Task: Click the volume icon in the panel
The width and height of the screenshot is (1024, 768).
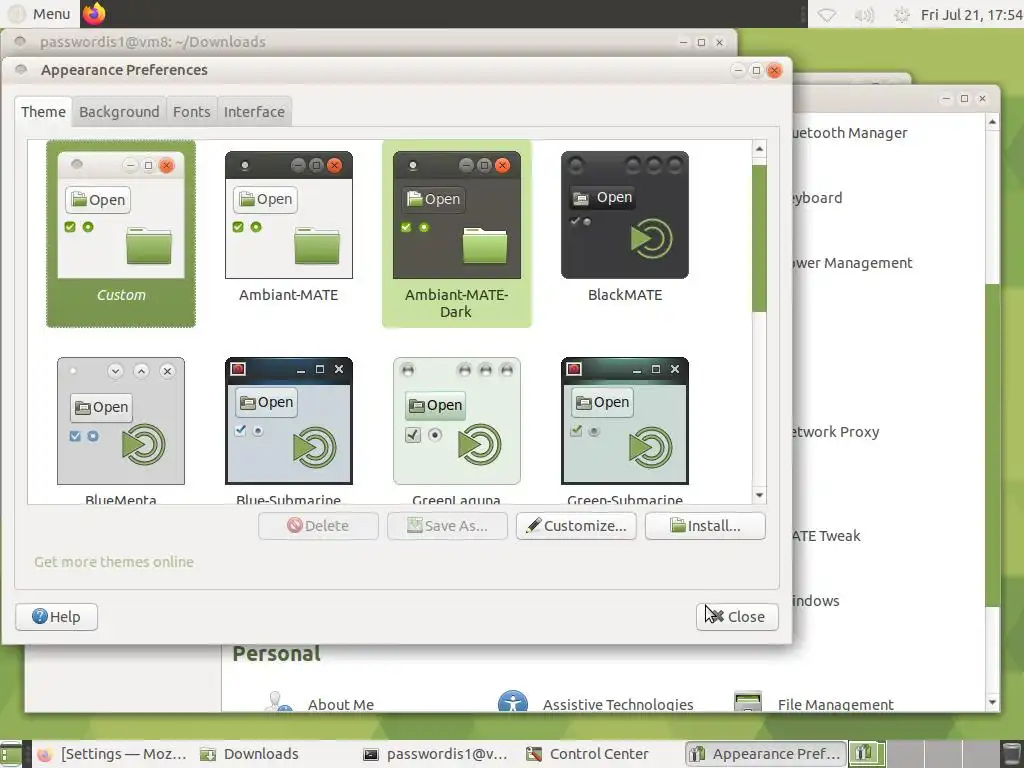Action: click(x=864, y=14)
